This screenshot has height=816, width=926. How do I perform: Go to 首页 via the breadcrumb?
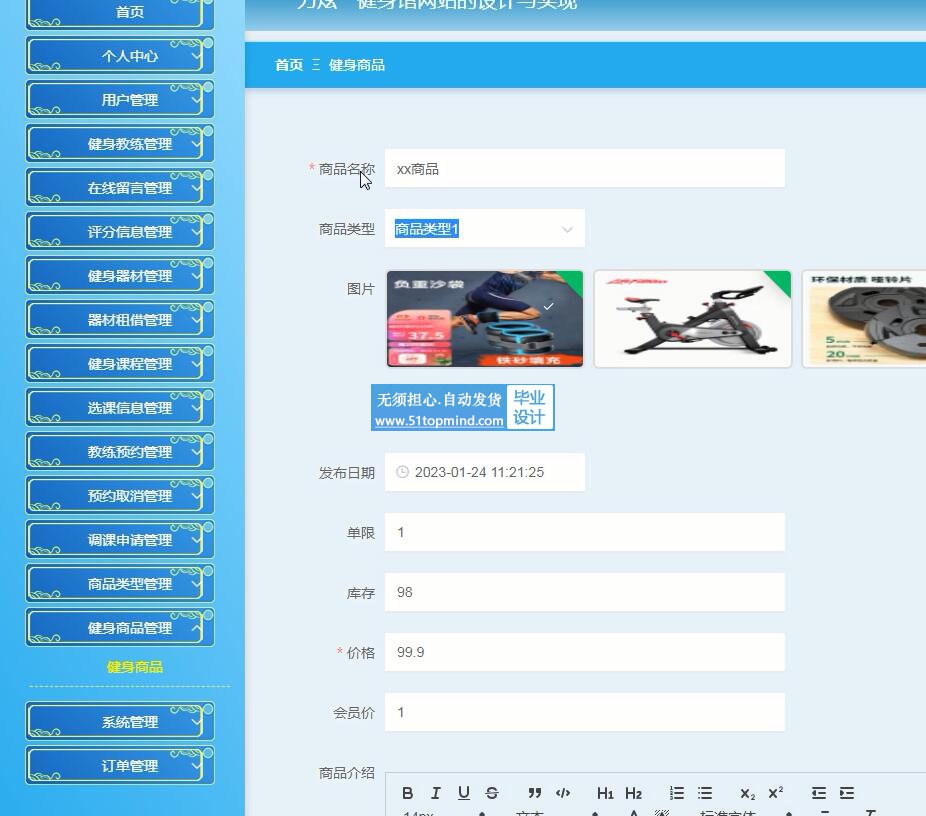click(289, 65)
